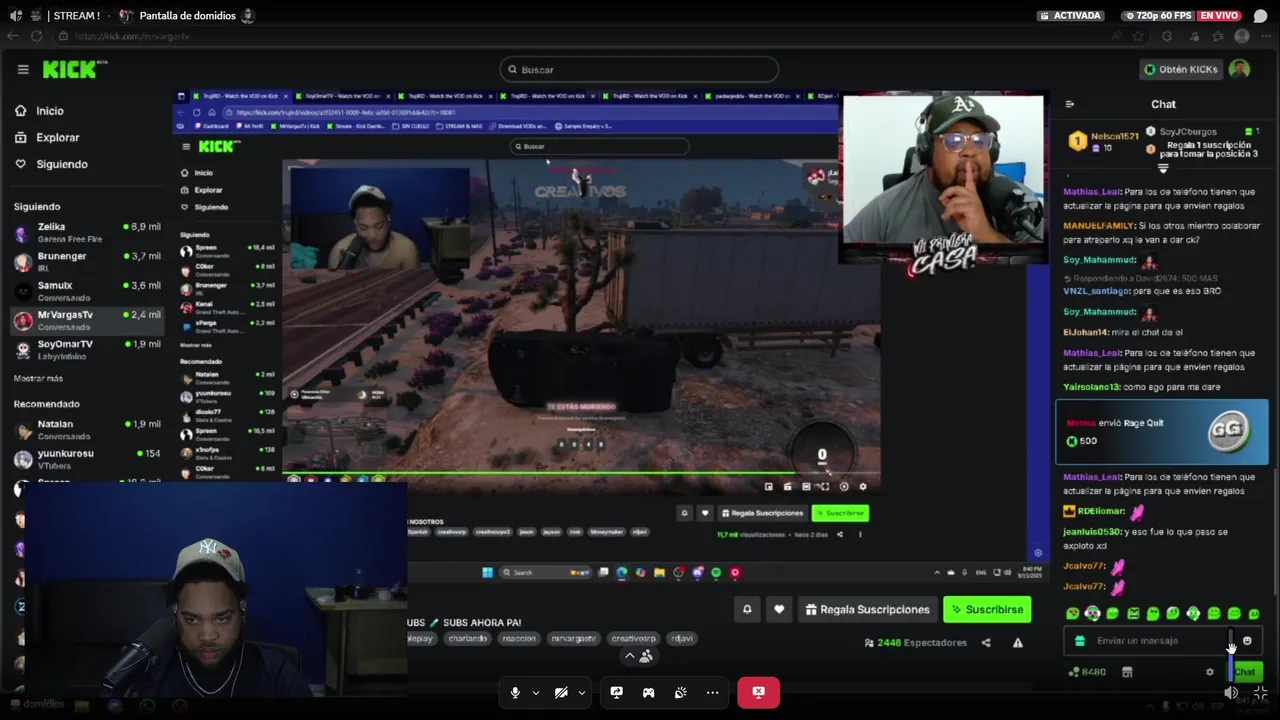This screenshot has width=1280, height=720.
Task: Expand the chat leaderboard arrow
Action: coord(1163,168)
